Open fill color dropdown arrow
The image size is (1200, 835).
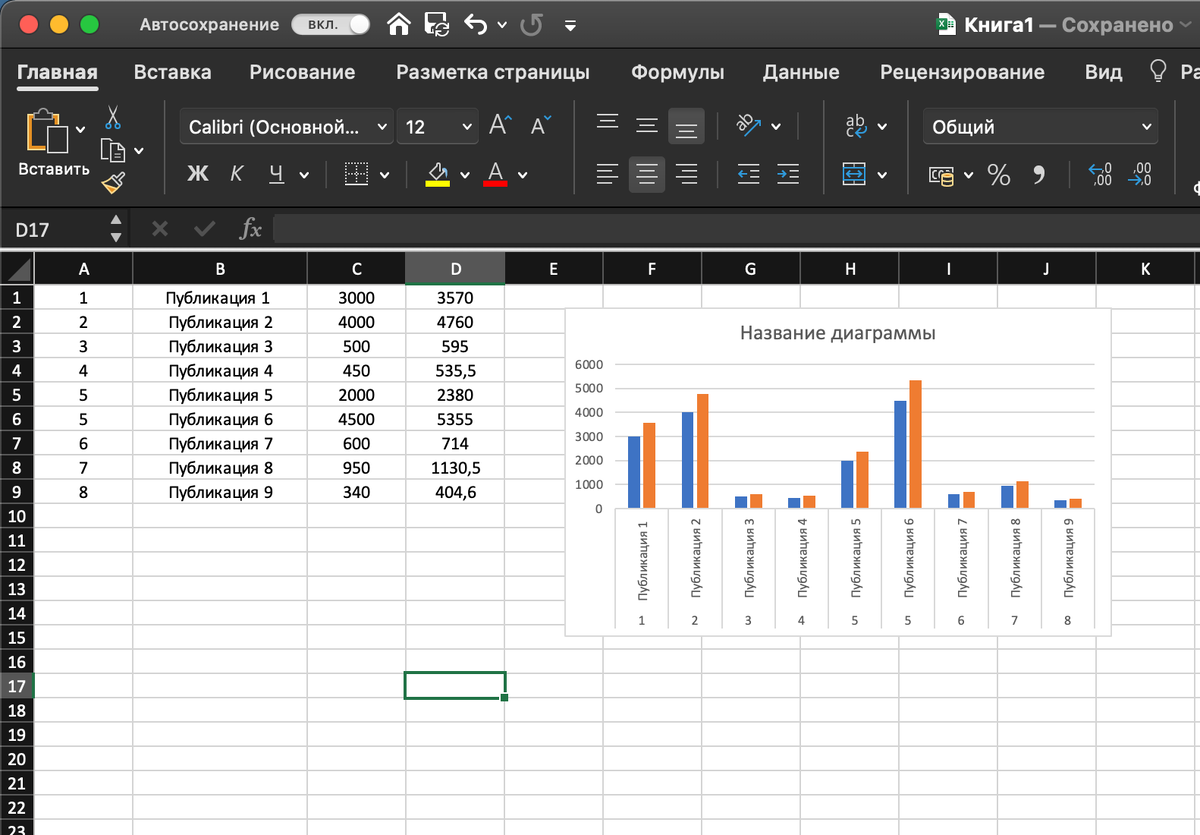click(464, 175)
